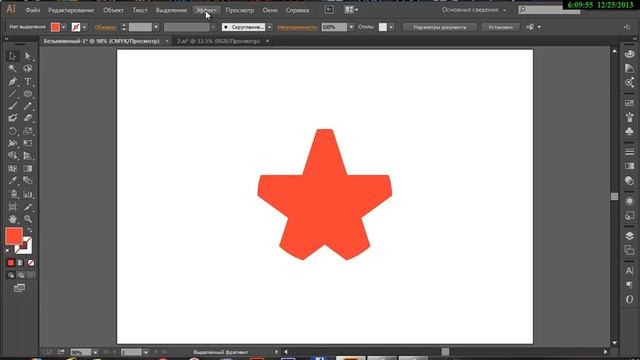Image resolution: width=640 pixels, height=360 pixels.
Task: Open the opacity 100% dropdown
Action: [351, 27]
